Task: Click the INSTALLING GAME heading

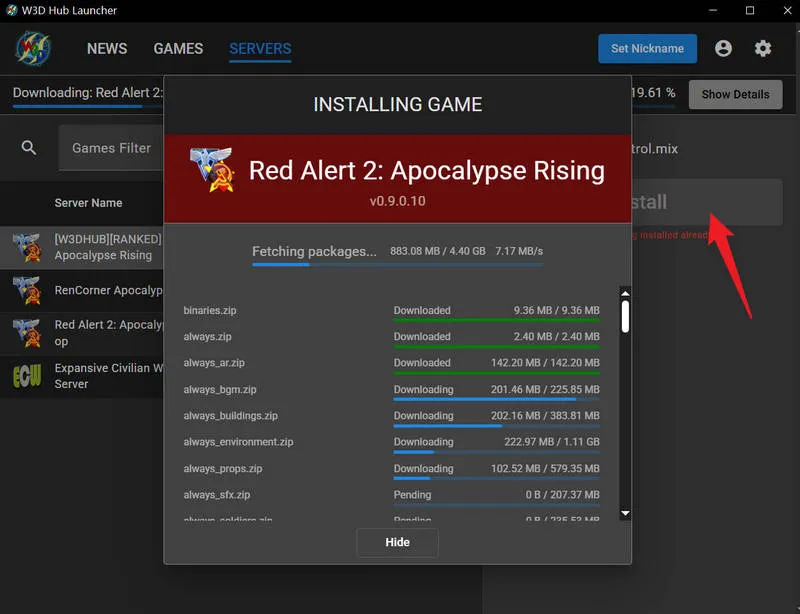Action: (397, 105)
